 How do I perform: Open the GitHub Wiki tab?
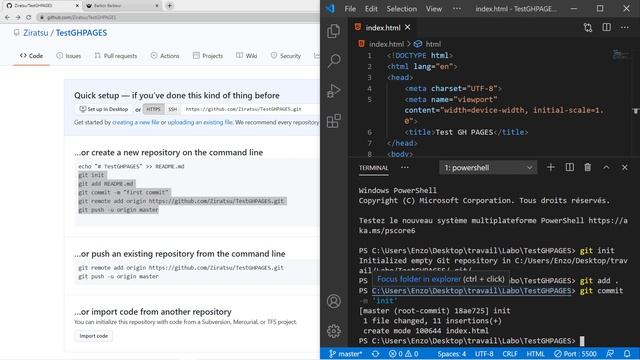click(247, 56)
